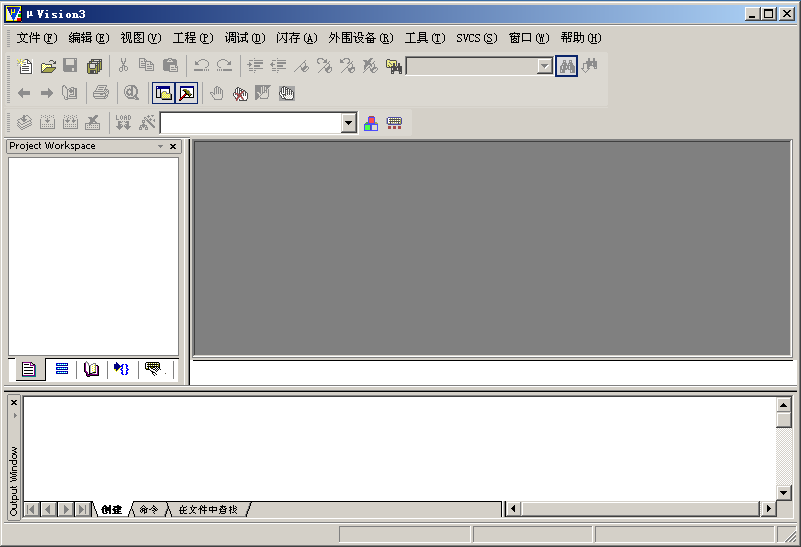Viewport: 801px width, 547px height.
Task: Enable or disable breakpoint icon
Action: click(263, 93)
